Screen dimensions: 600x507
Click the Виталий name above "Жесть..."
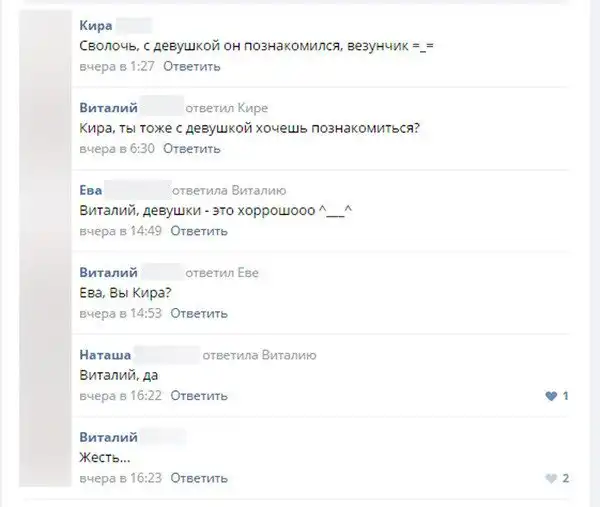click(108, 437)
